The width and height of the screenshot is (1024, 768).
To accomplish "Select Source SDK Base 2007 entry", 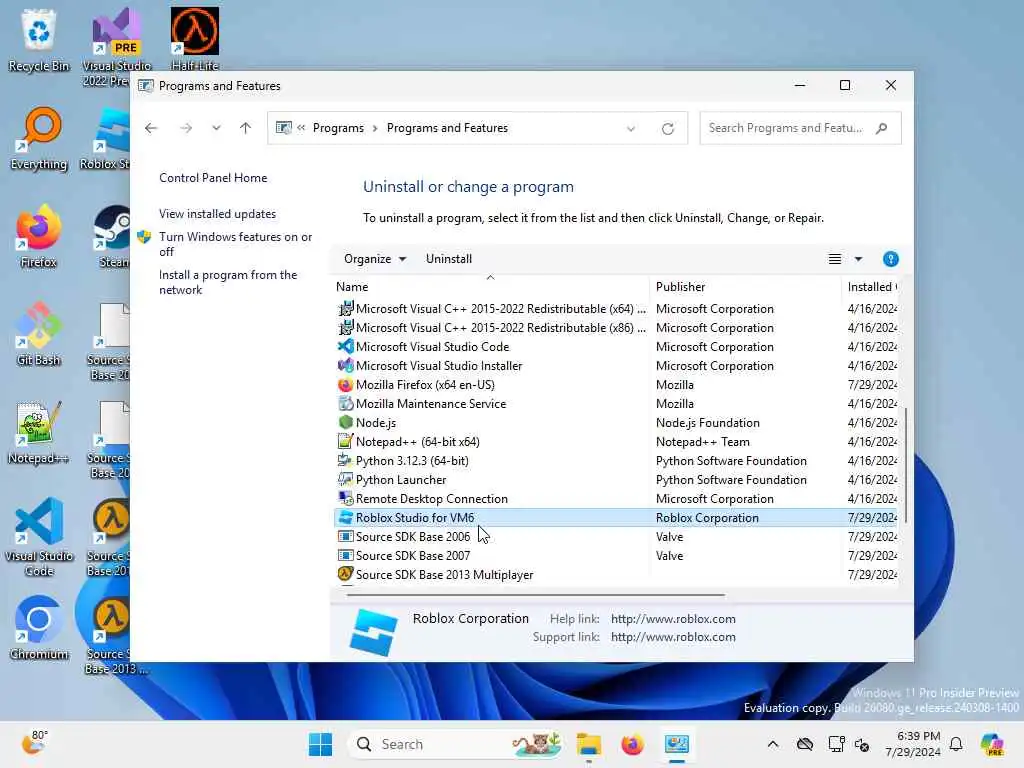I will 615,556.
